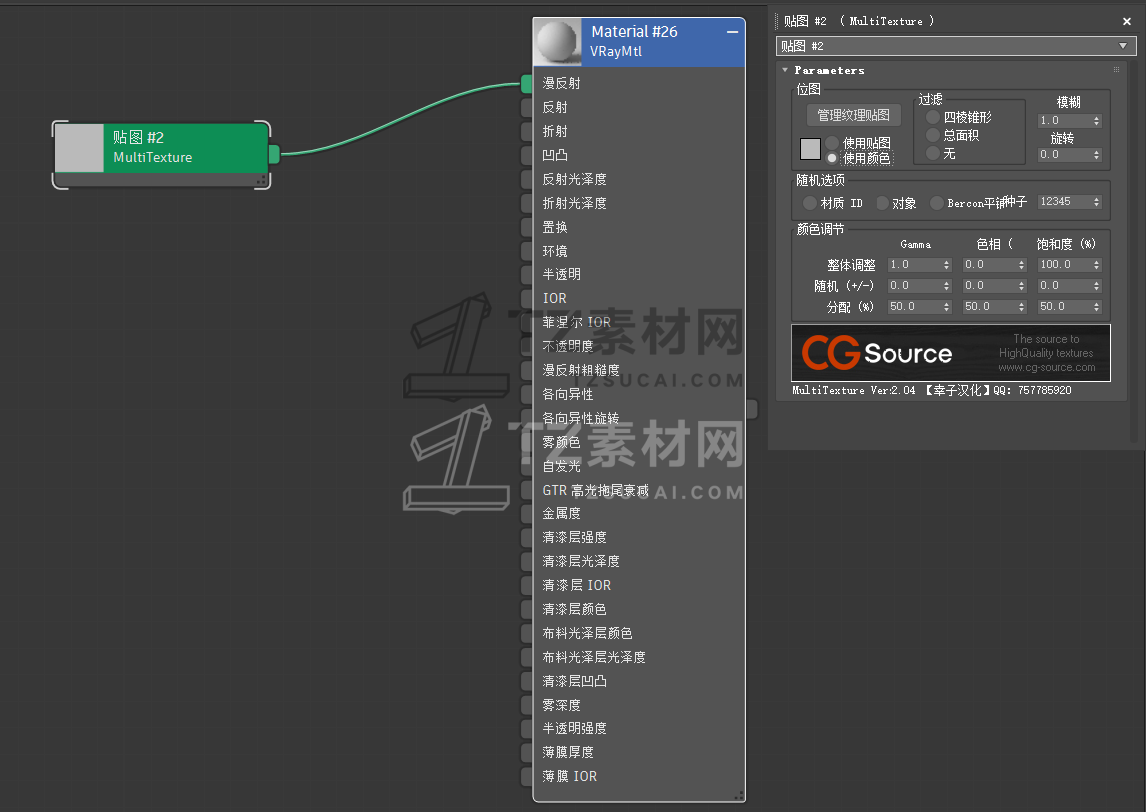Click the 模糊 1.0 value field
1146x812 pixels.
pos(1065,121)
